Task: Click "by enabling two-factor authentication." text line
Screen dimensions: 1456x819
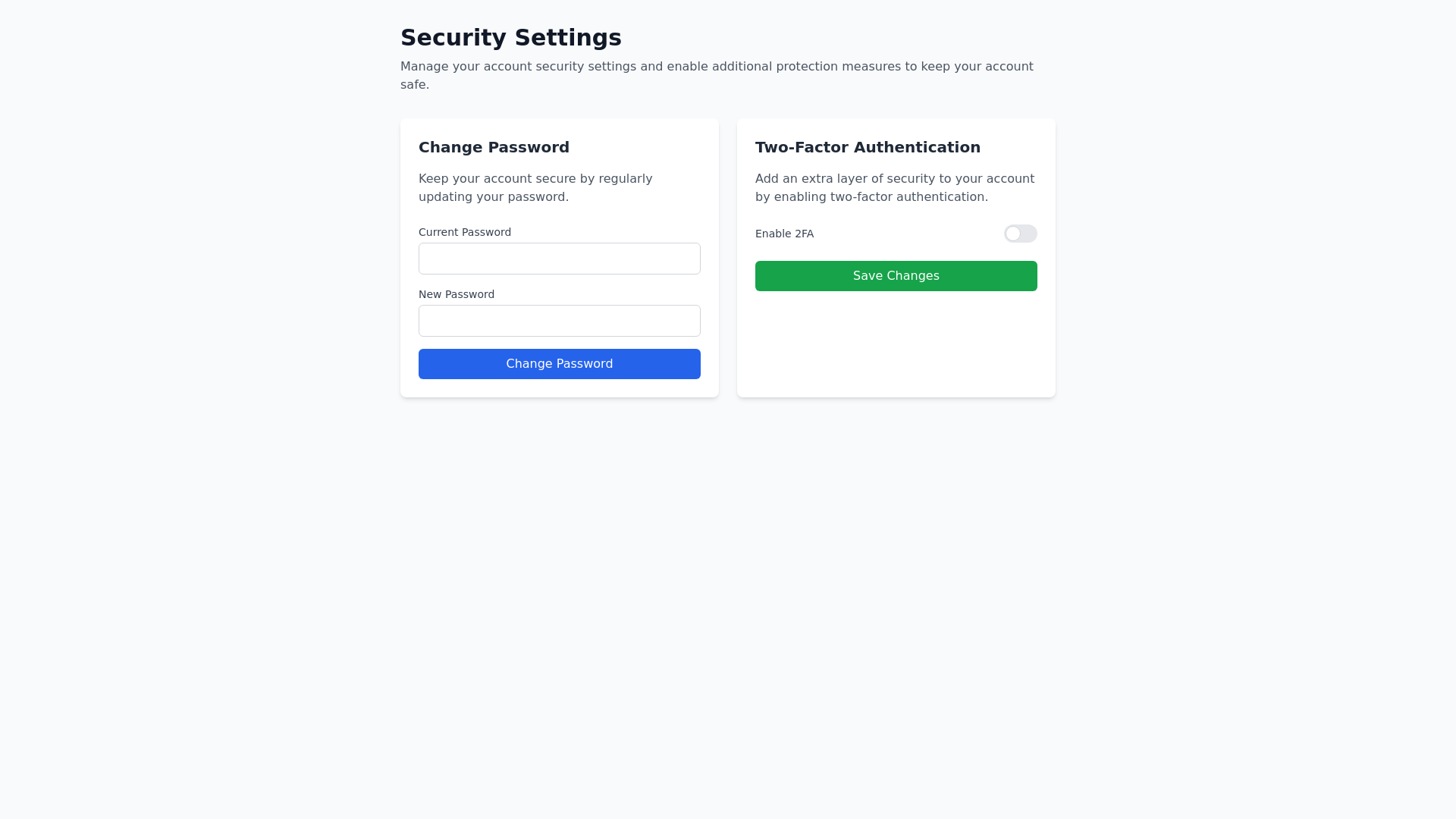Action: pos(871,197)
